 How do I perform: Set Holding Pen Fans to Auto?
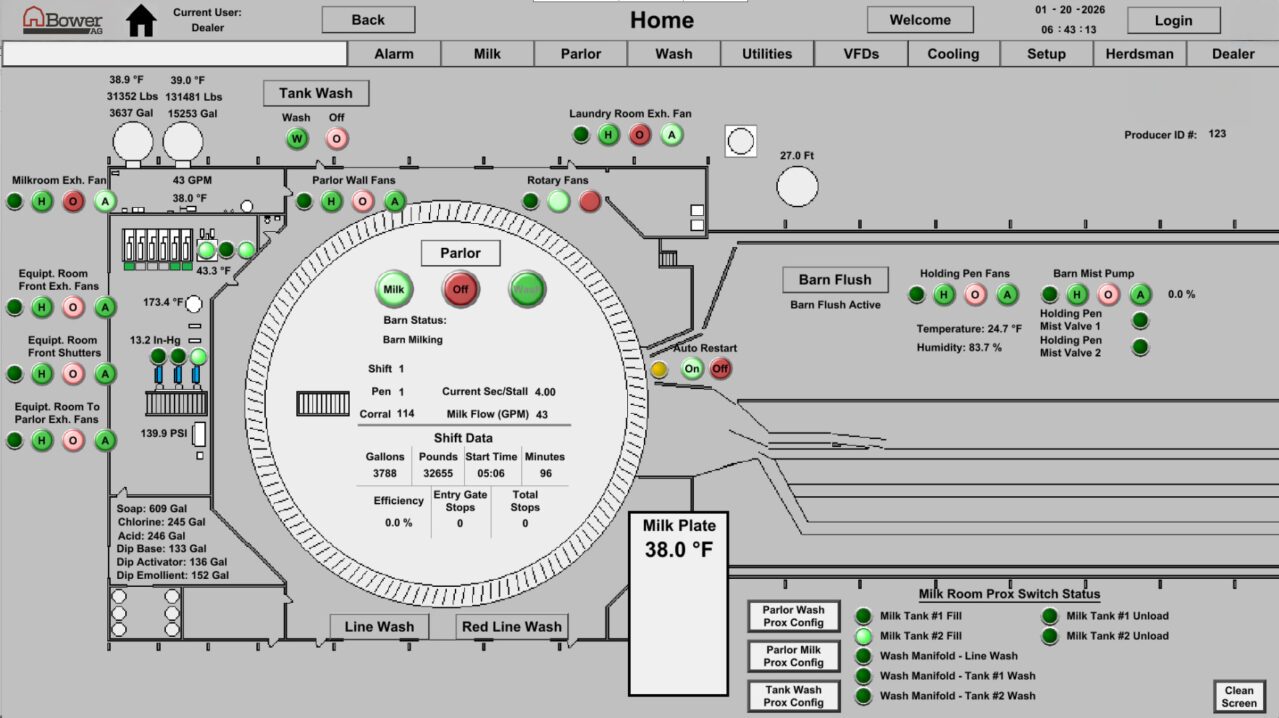point(1007,295)
